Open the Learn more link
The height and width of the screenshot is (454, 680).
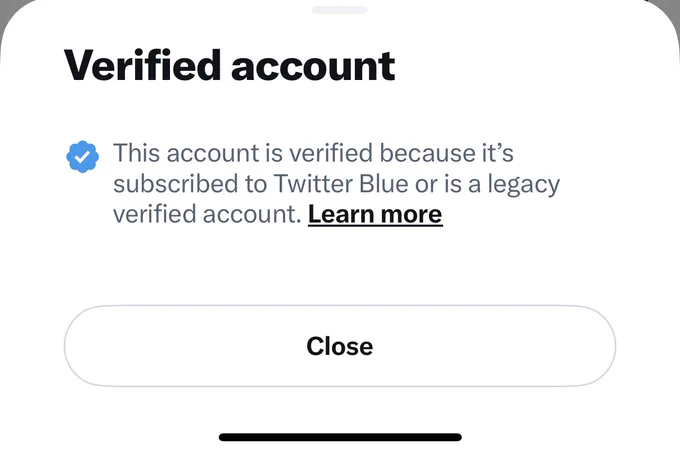click(375, 214)
